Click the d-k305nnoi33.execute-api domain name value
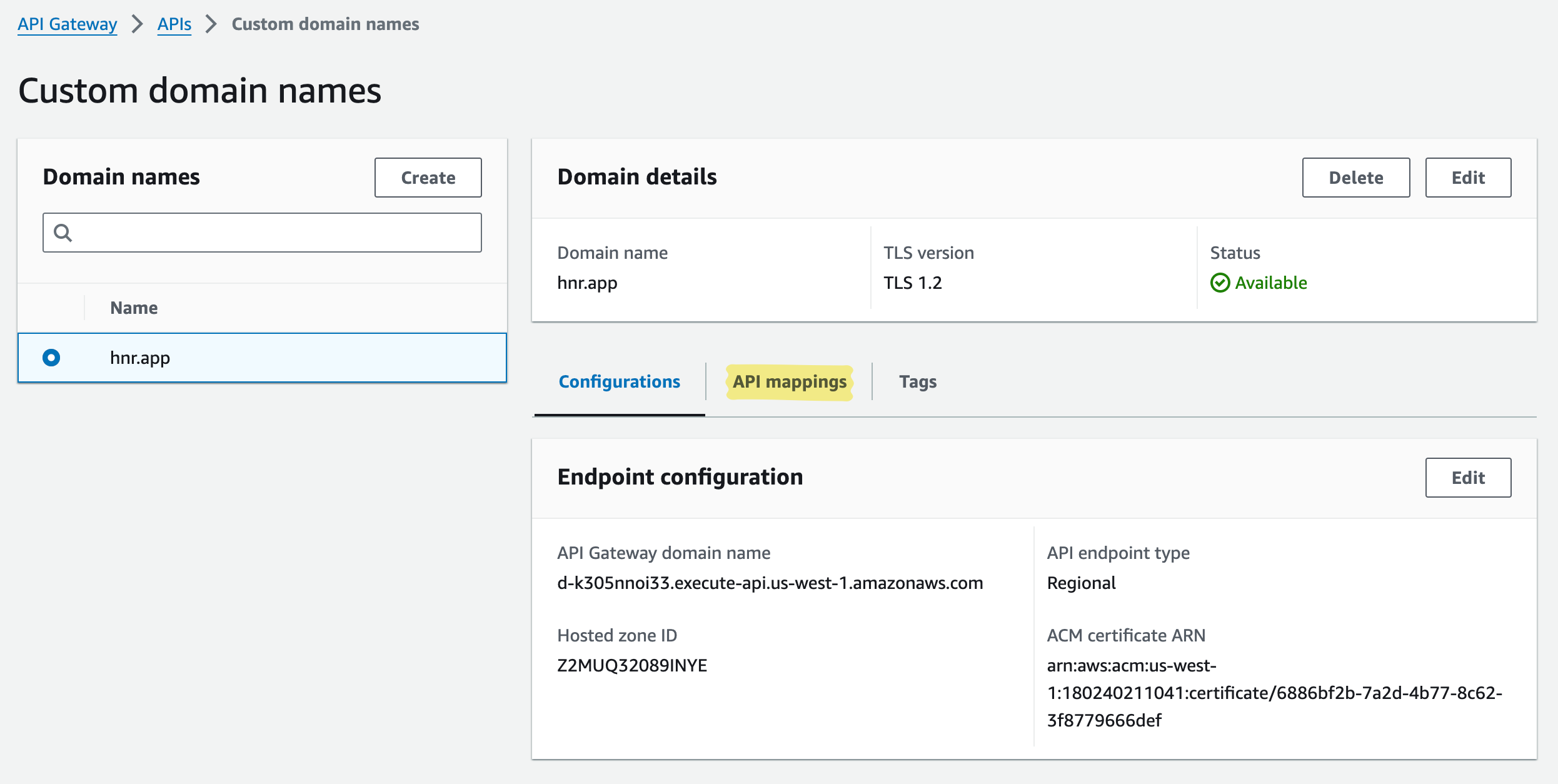This screenshot has width=1558, height=784. (x=770, y=583)
